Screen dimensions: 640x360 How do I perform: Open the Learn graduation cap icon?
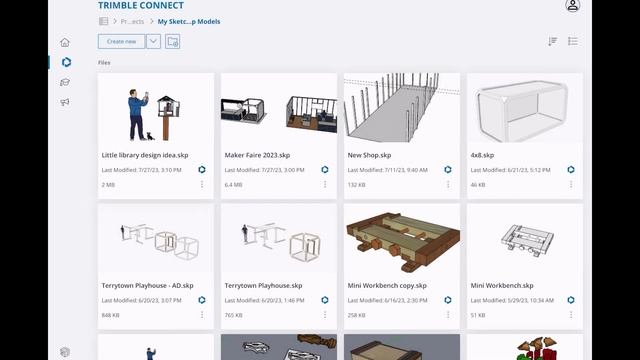click(x=65, y=82)
